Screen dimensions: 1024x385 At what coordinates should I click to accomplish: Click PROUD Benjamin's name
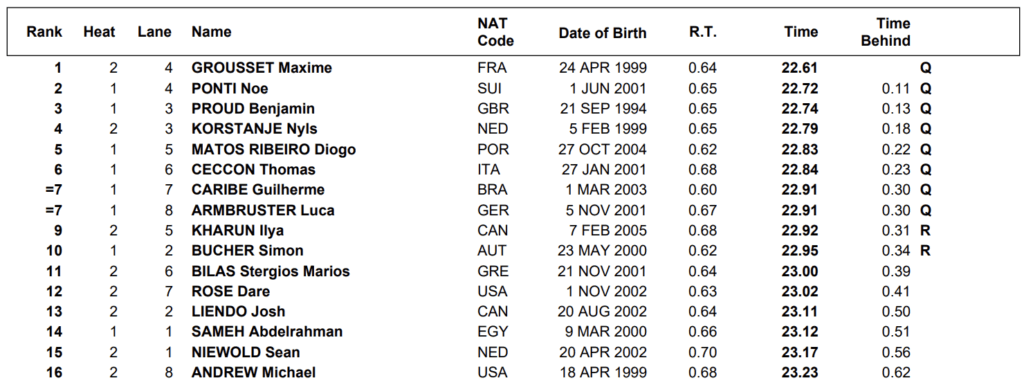[253, 108]
